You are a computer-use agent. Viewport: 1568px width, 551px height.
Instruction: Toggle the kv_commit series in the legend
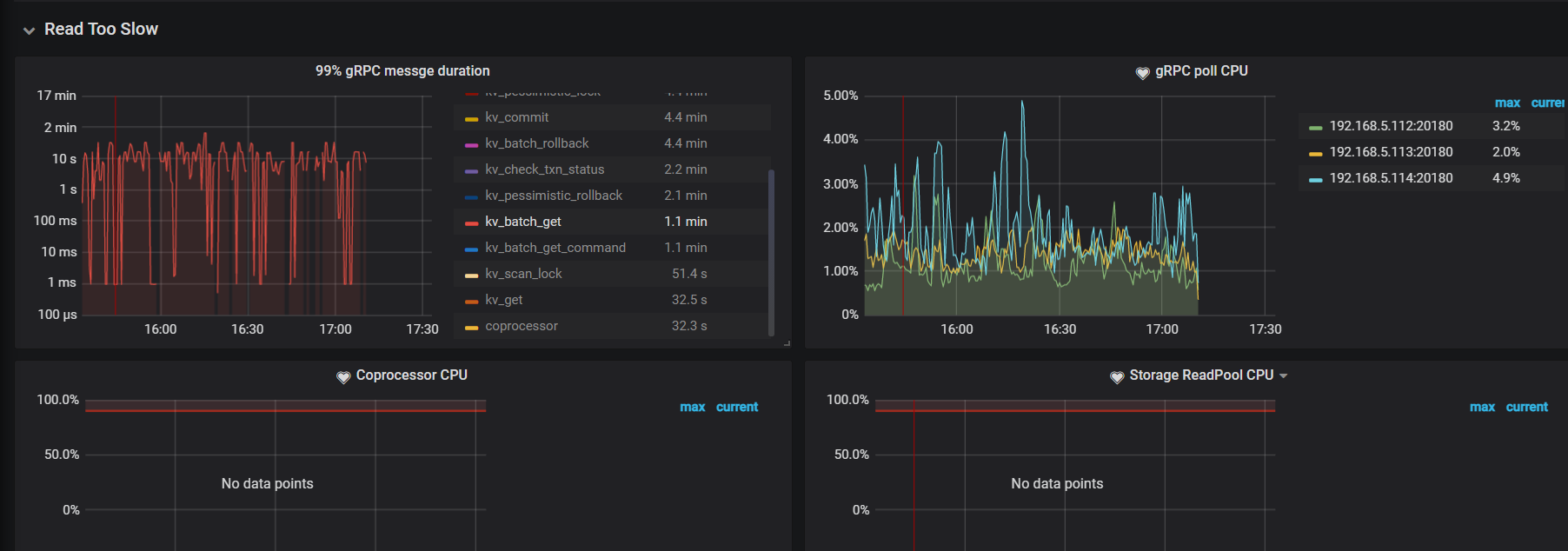click(516, 117)
